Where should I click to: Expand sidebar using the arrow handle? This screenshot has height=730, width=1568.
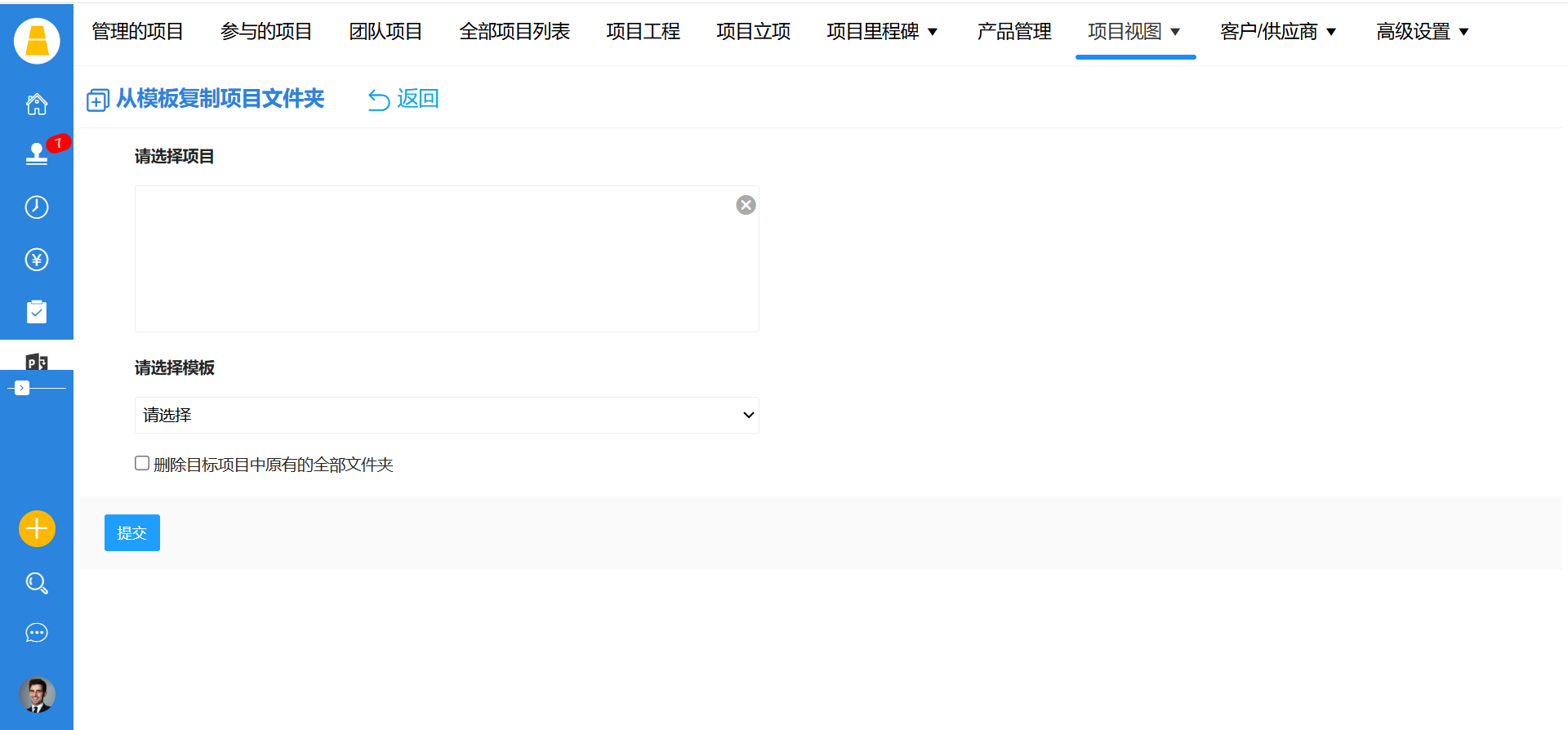(x=22, y=388)
